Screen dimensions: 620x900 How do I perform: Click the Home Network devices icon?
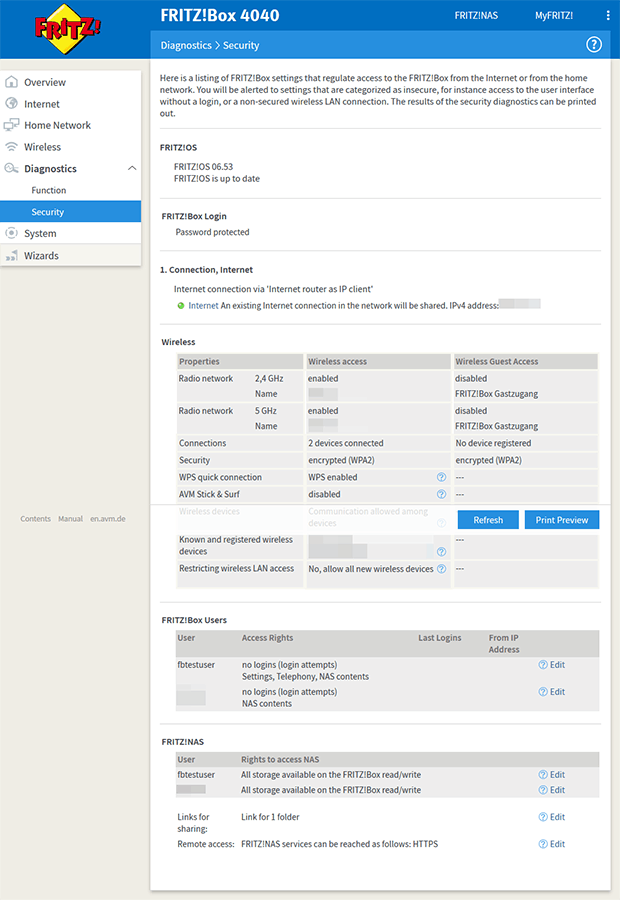(x=11, y=125)
